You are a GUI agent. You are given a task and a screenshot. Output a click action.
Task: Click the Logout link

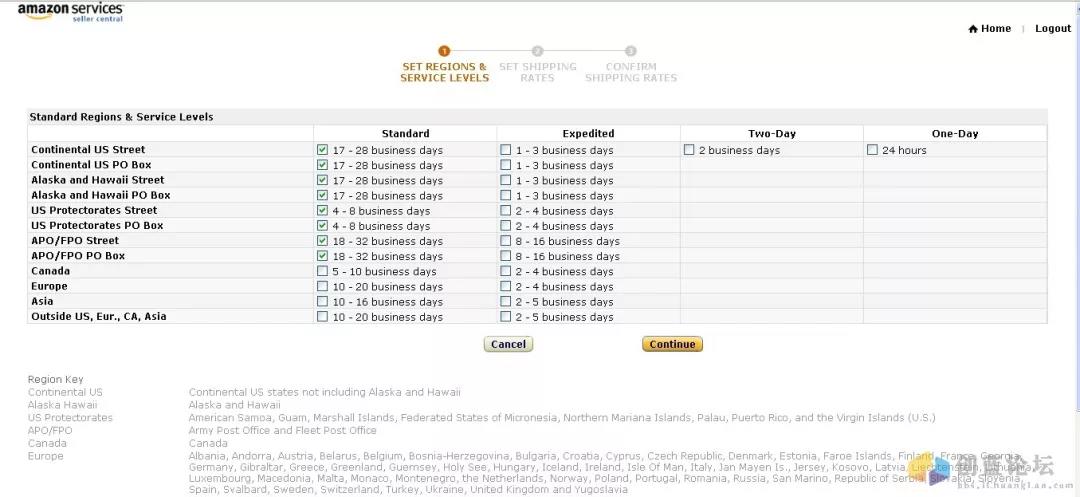coord(1053,29)
